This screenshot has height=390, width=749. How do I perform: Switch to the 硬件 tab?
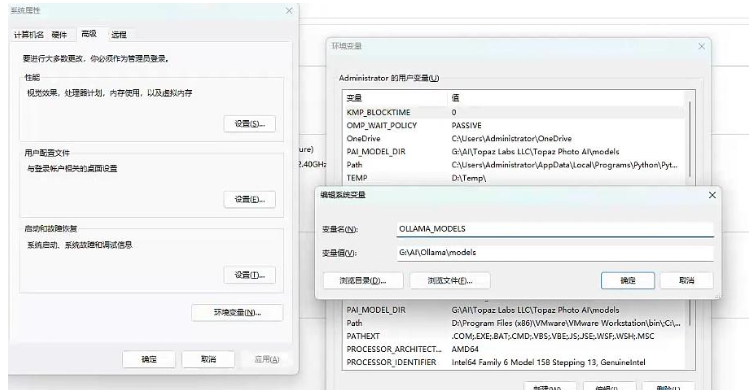click(59, 34)
